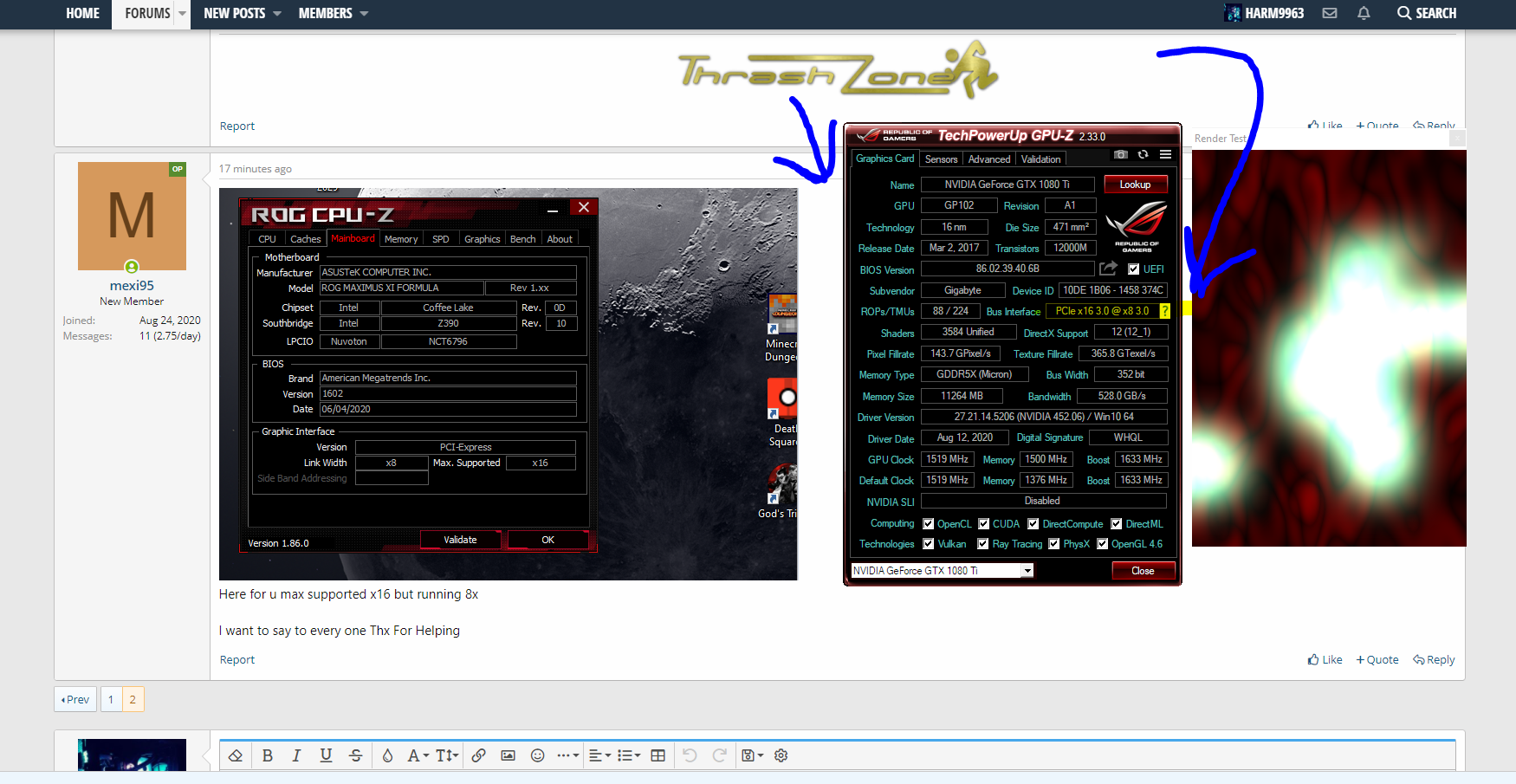1516x784 pixels.
Task: Toggle the Ray Tracing checkbox
Action: click(x=983, y=544)
